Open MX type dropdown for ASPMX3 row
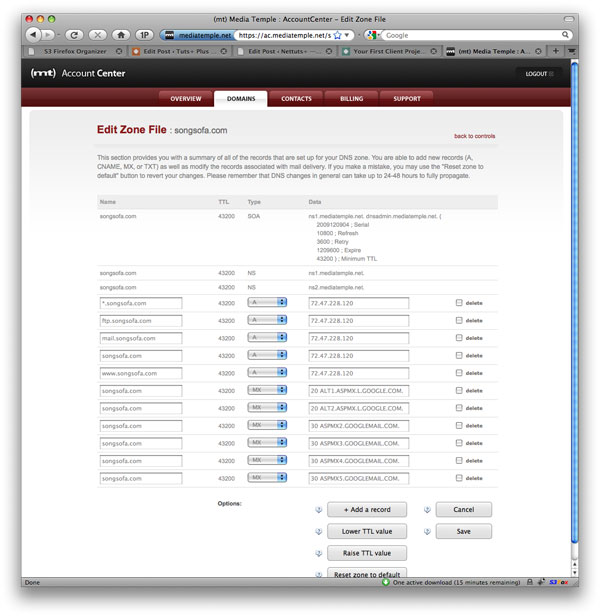Viewport: 600px width, 616px height. (x=267, y=442)
